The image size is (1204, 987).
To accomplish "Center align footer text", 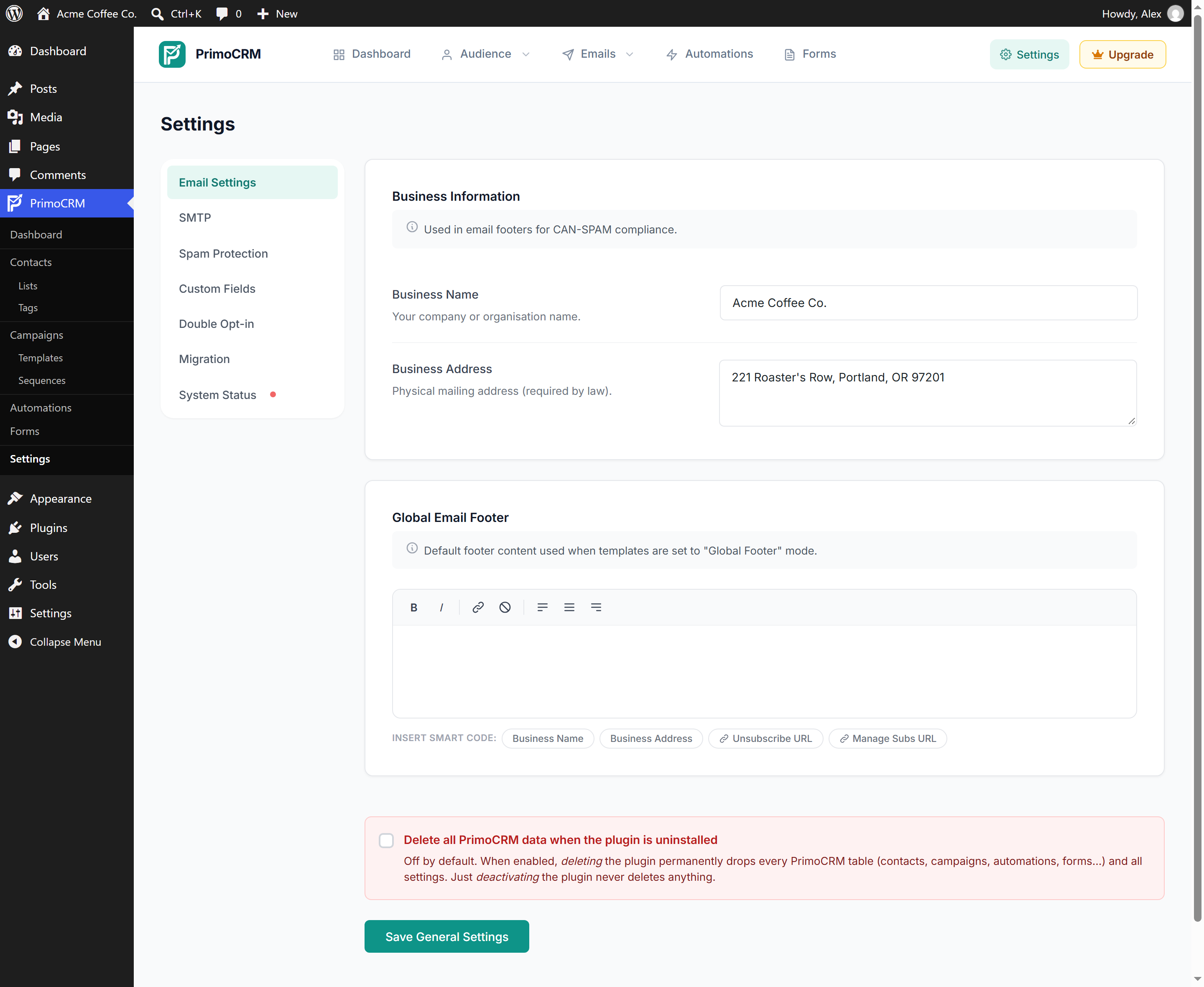I will [x=569, y=607].
